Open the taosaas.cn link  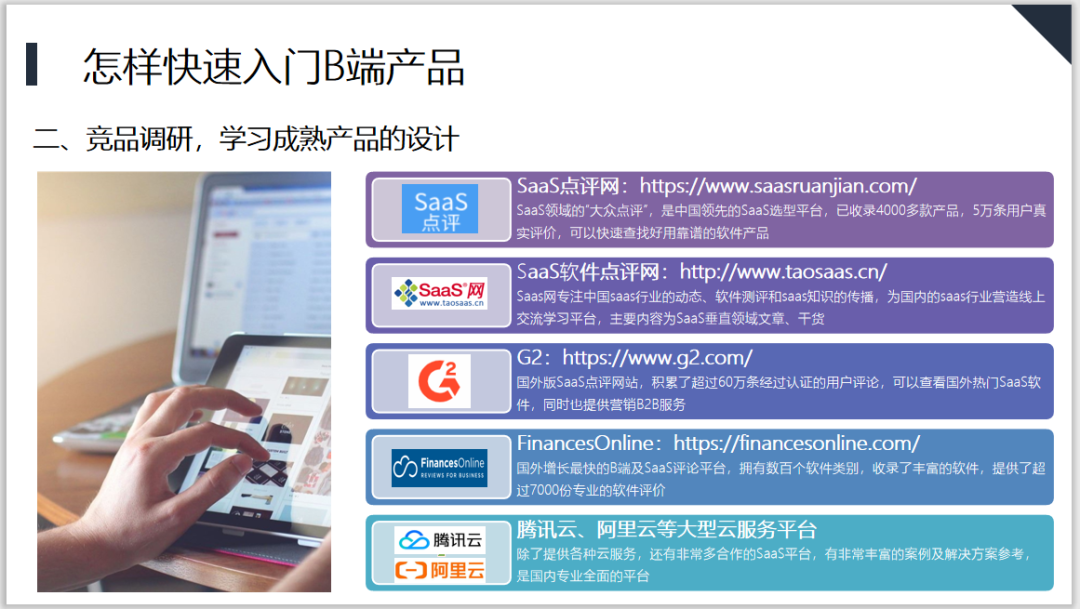click(x=783, y=271)
